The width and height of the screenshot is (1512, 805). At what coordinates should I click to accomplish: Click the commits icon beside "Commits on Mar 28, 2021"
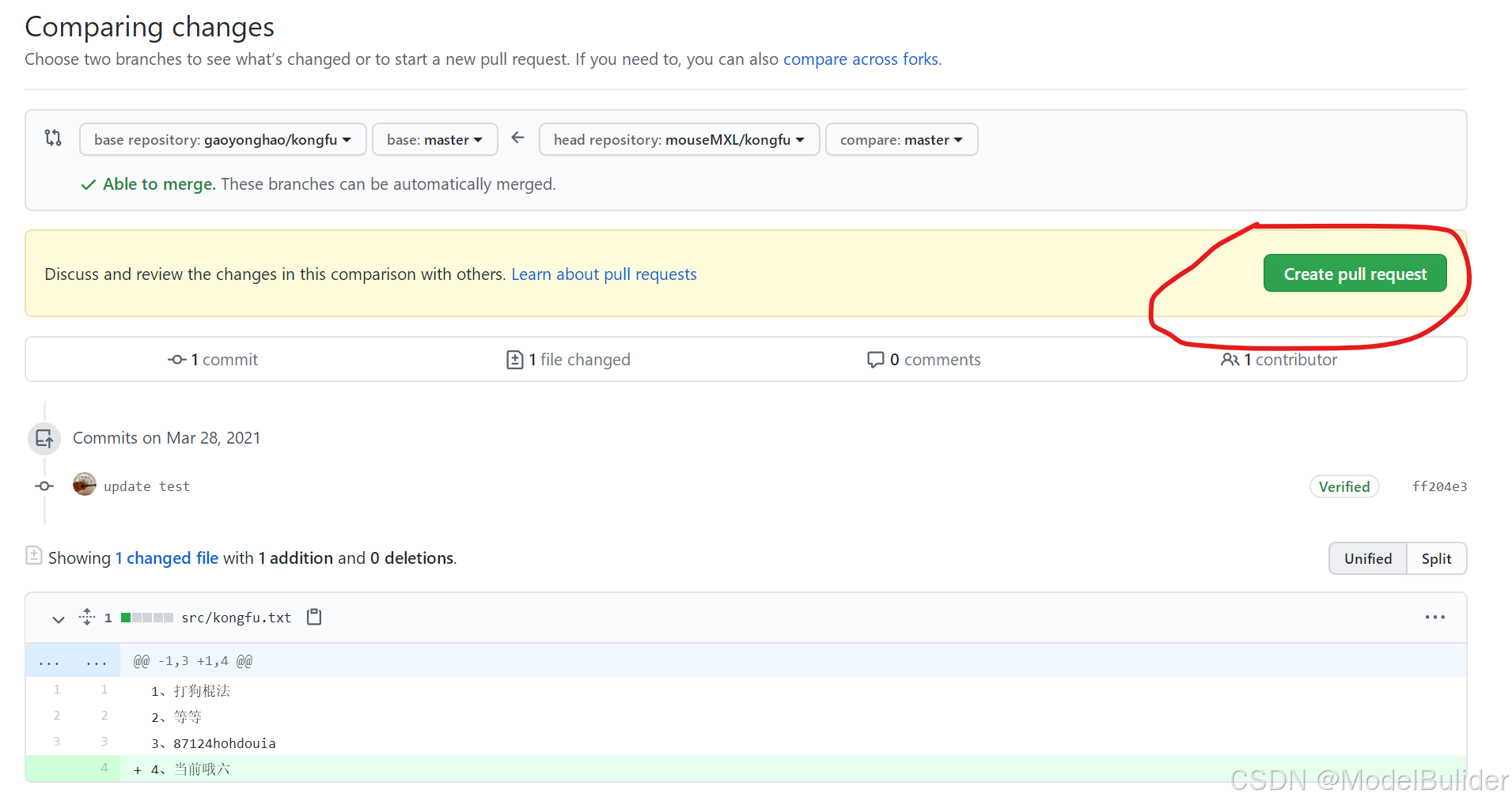pos(44,438)
